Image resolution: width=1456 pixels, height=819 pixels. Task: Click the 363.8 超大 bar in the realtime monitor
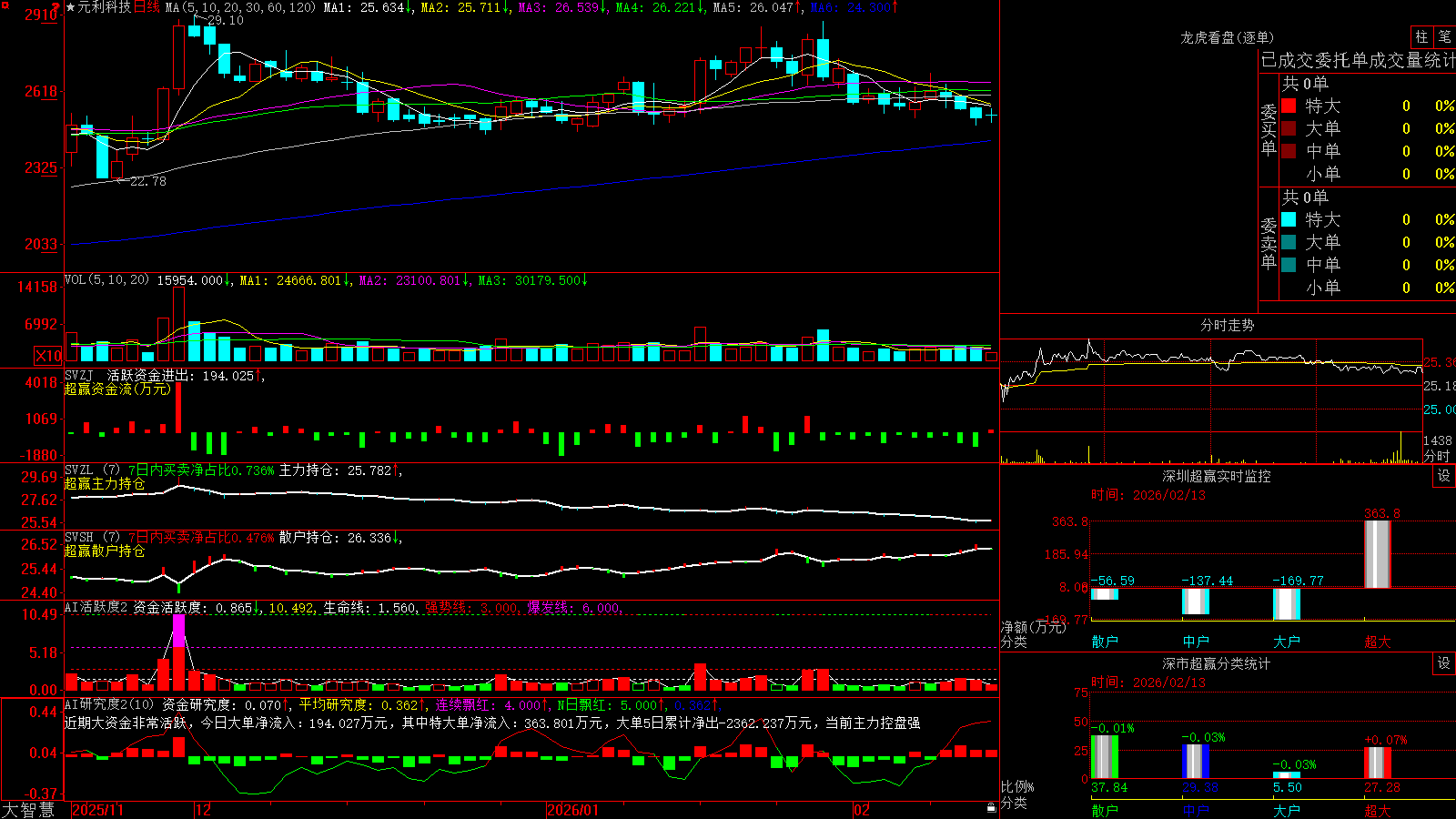click(x=1378, y=554)
